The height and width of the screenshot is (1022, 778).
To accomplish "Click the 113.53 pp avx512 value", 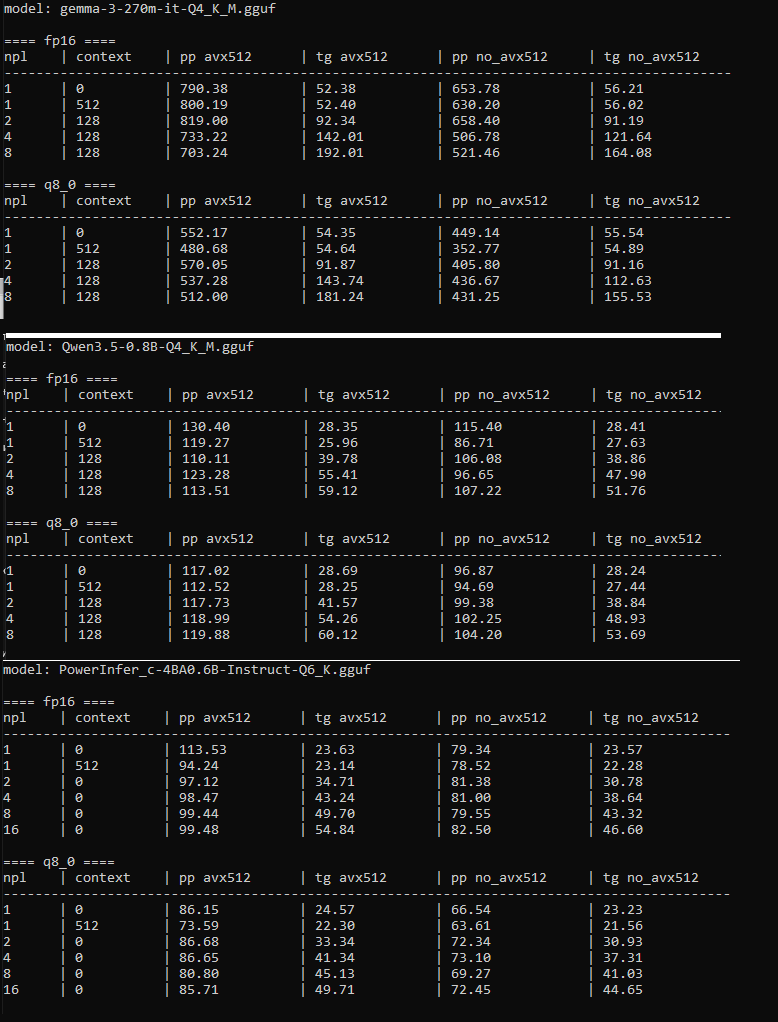I will coord(202,749).
